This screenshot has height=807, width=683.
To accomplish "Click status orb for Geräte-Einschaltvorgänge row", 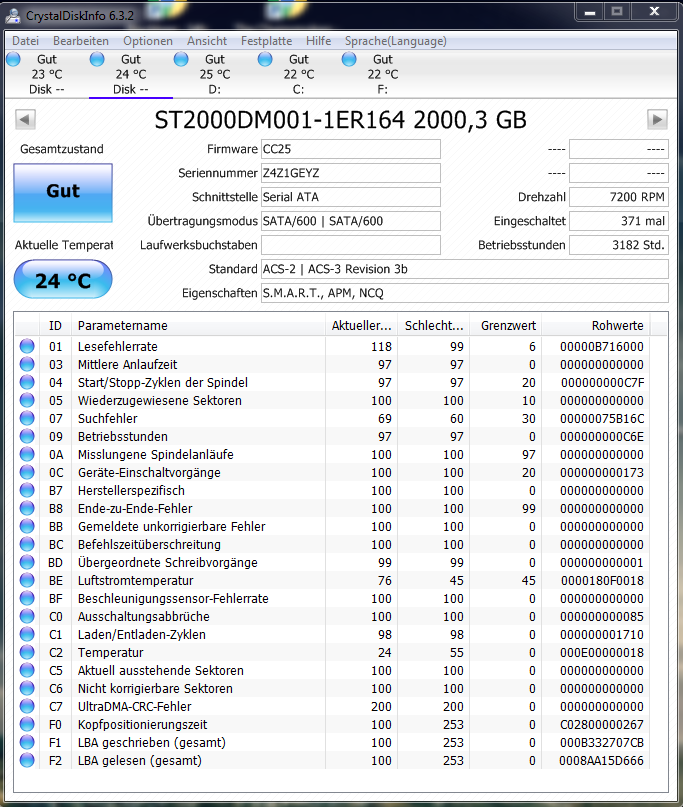I will click(27, 472).
